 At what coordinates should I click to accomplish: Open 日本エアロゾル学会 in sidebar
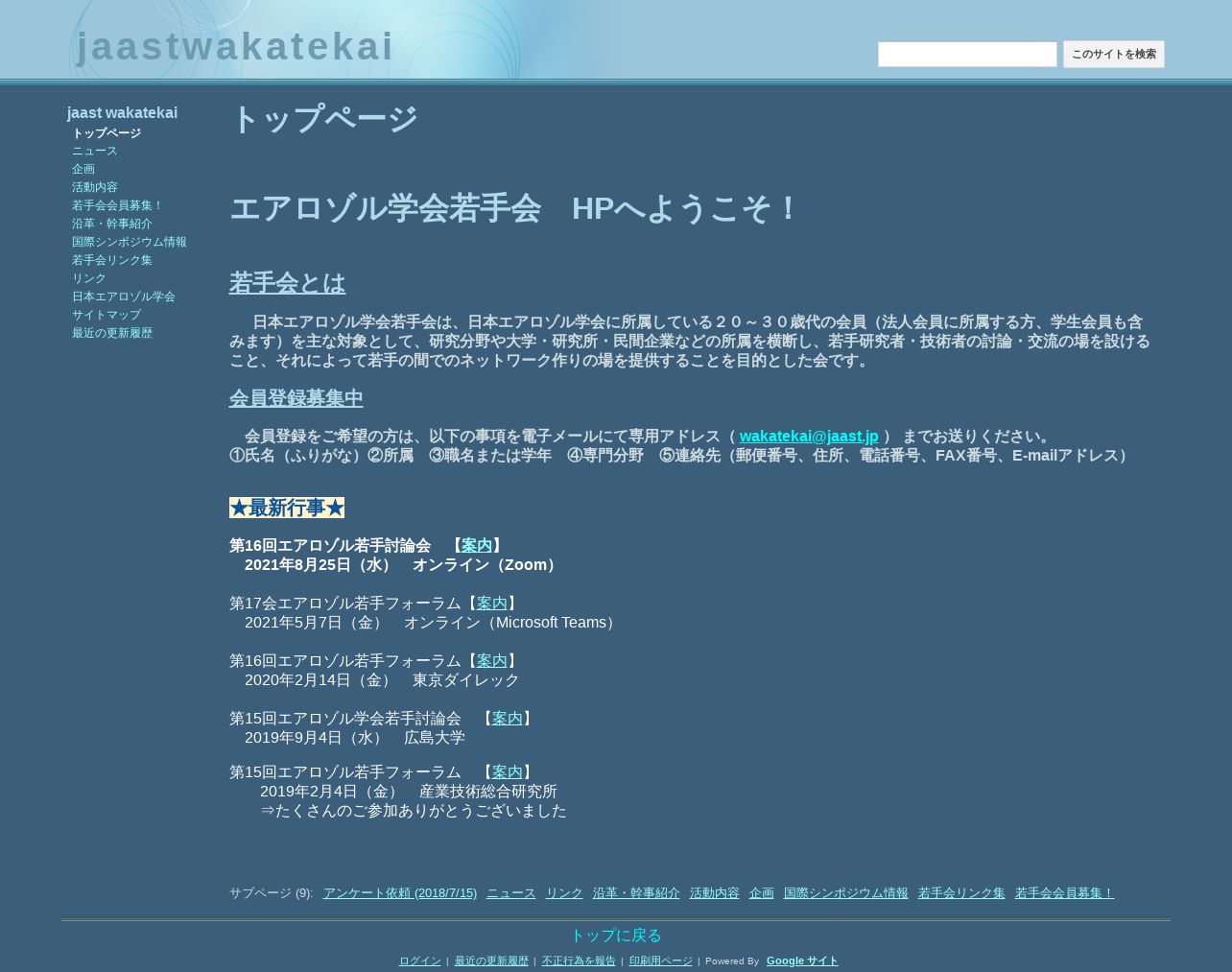pos(124,296)
